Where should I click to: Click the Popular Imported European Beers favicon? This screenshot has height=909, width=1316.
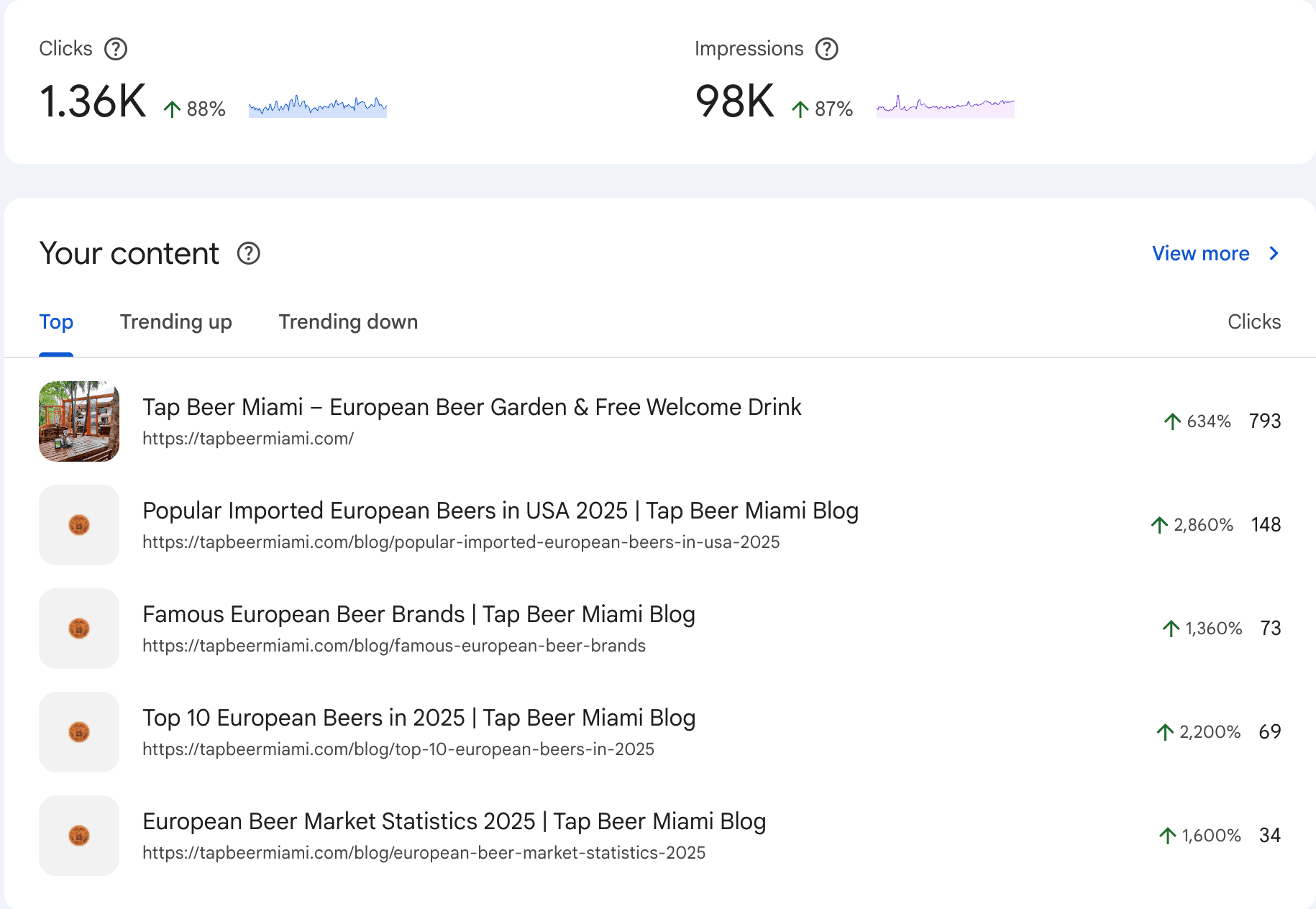pyautogui.click(x=79, y=525)
